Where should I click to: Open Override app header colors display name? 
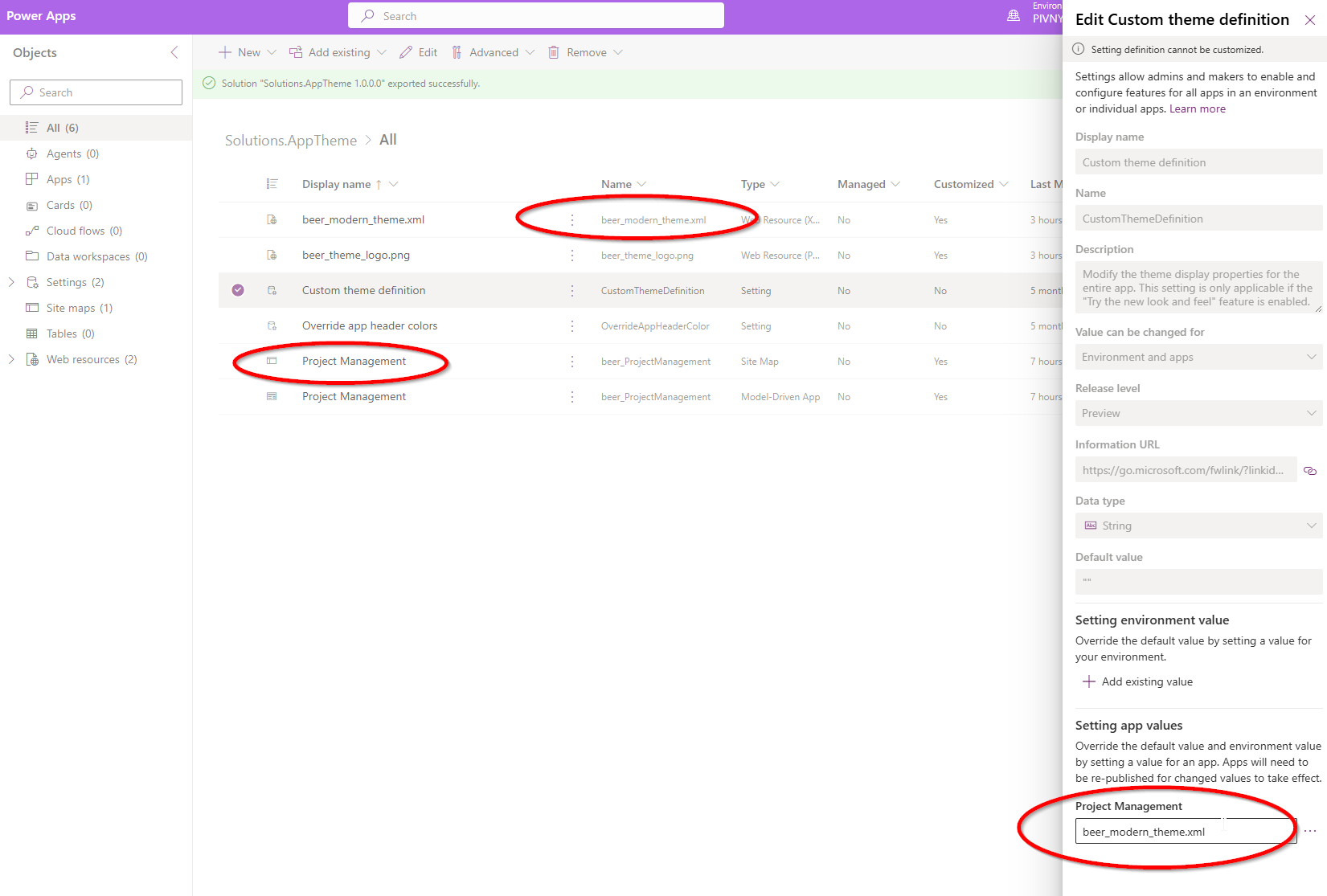(370, 325)
